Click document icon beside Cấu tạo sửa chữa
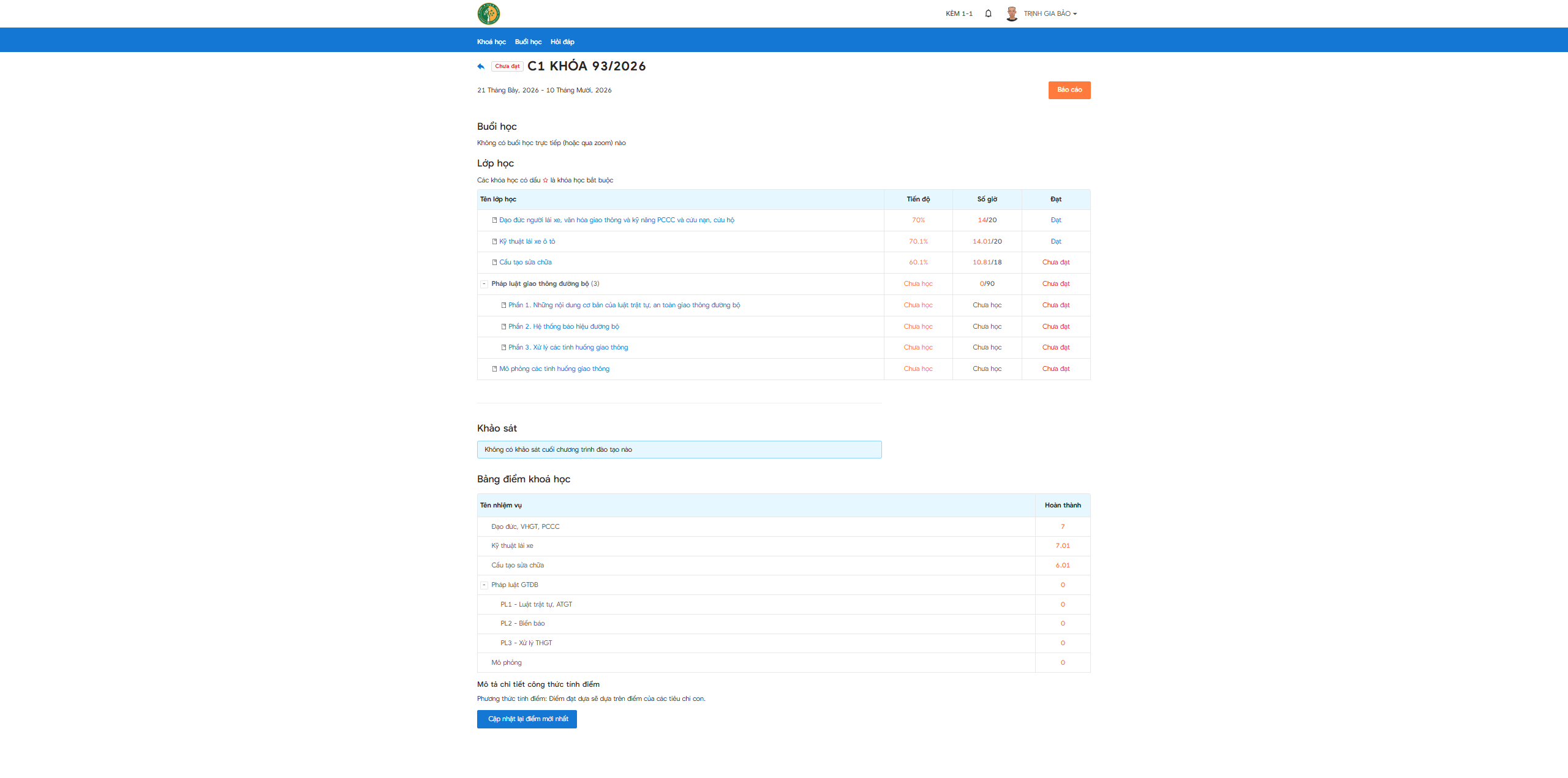The height and width of the screenshot is (778, 1568). coord(494,263)
